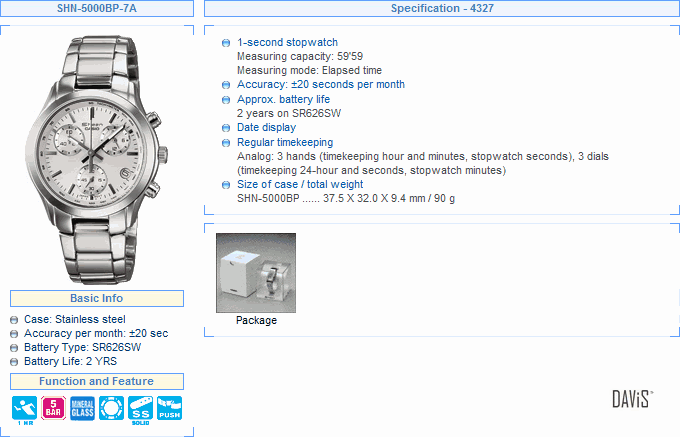The height and width of the screenshot is (437, 680).
Task: Click the 1-second stopwatch link
Action: pos(287,42)
